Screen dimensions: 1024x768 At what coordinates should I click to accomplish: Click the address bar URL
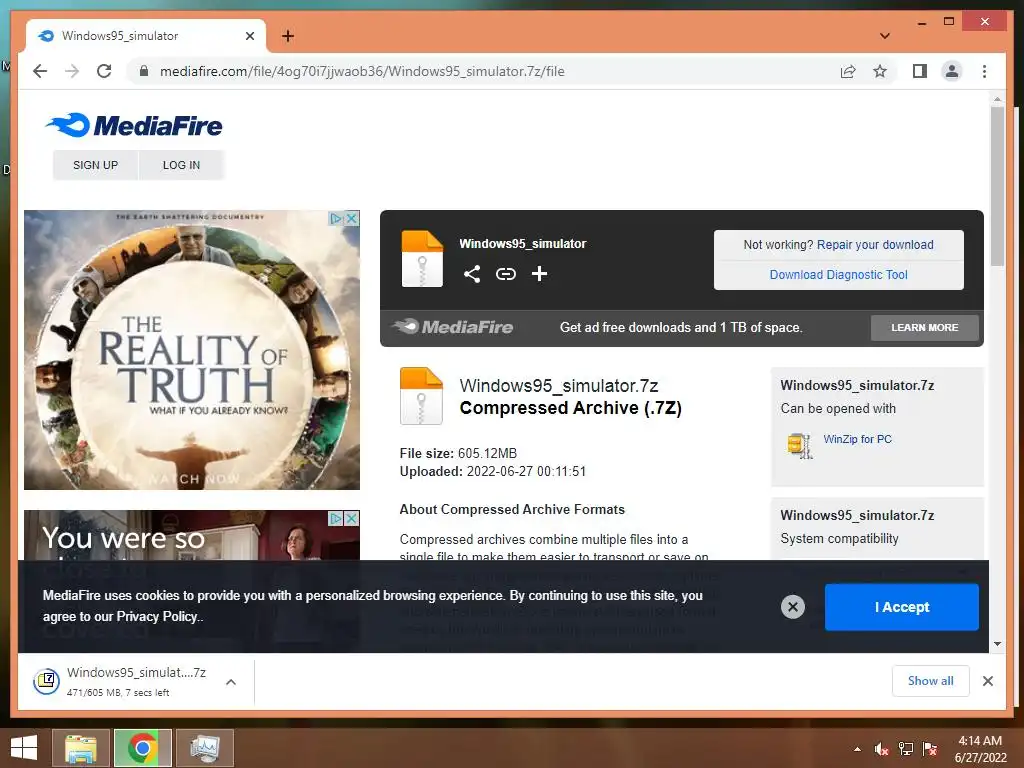[x=362, y=71]
